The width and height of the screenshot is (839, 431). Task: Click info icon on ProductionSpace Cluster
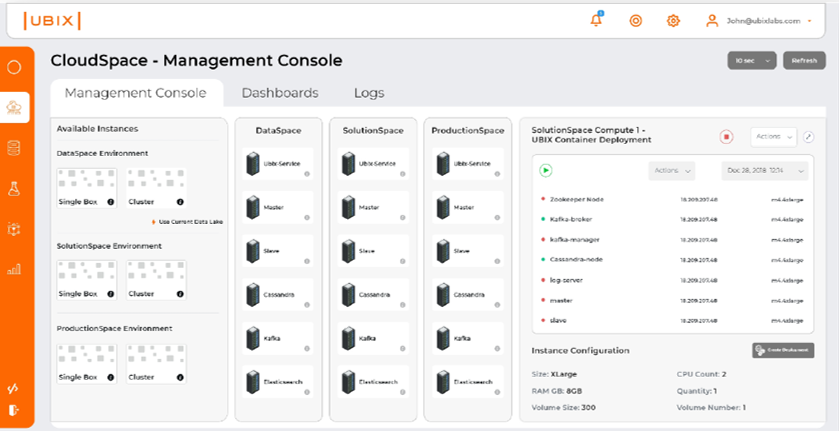(x=180, y=377)
